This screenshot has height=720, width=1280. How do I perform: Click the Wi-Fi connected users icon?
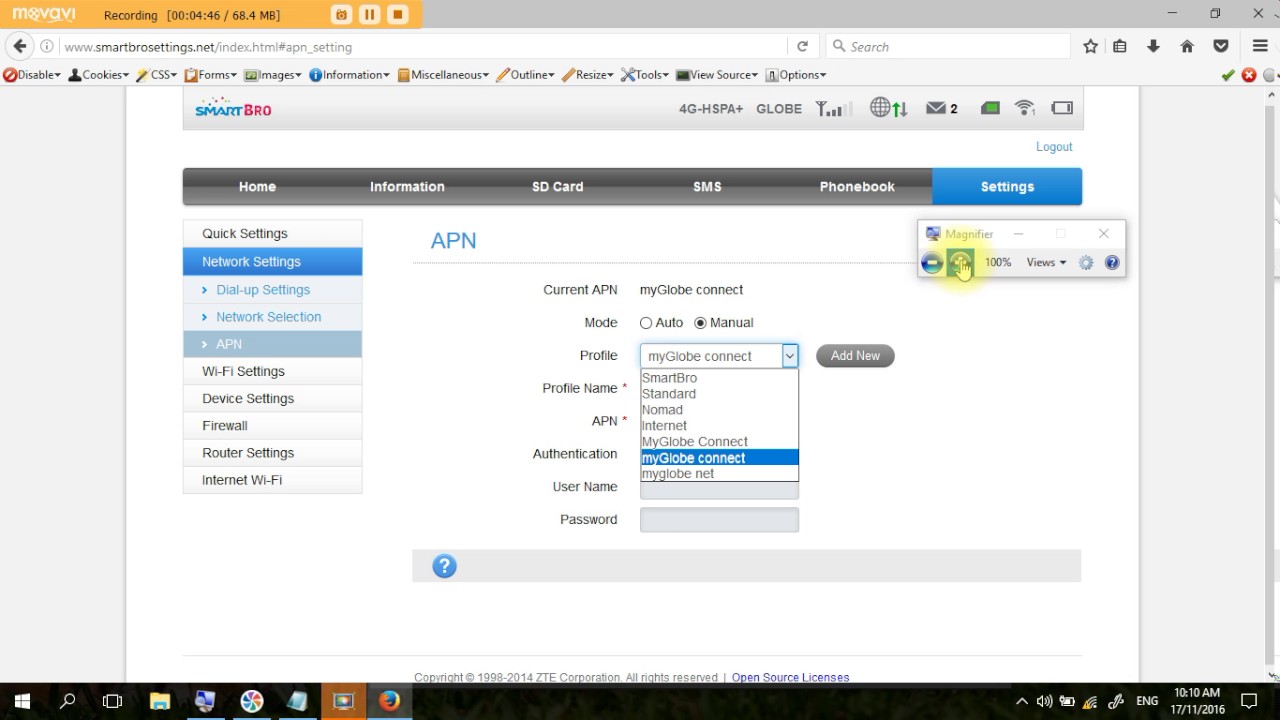pyautogui.click(x=1025, y=108)
